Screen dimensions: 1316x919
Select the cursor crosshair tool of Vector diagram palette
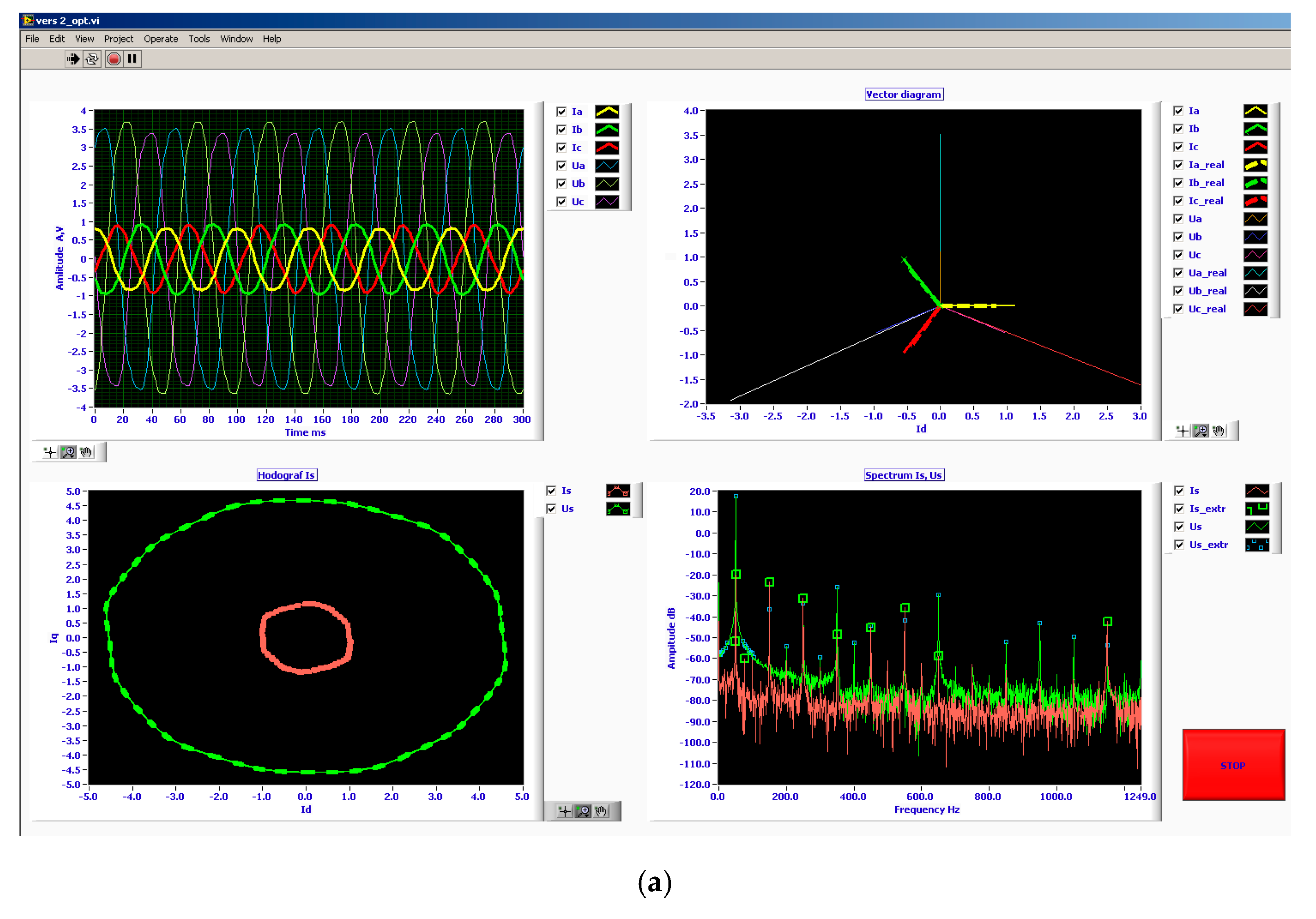(x=1182, y=431)
